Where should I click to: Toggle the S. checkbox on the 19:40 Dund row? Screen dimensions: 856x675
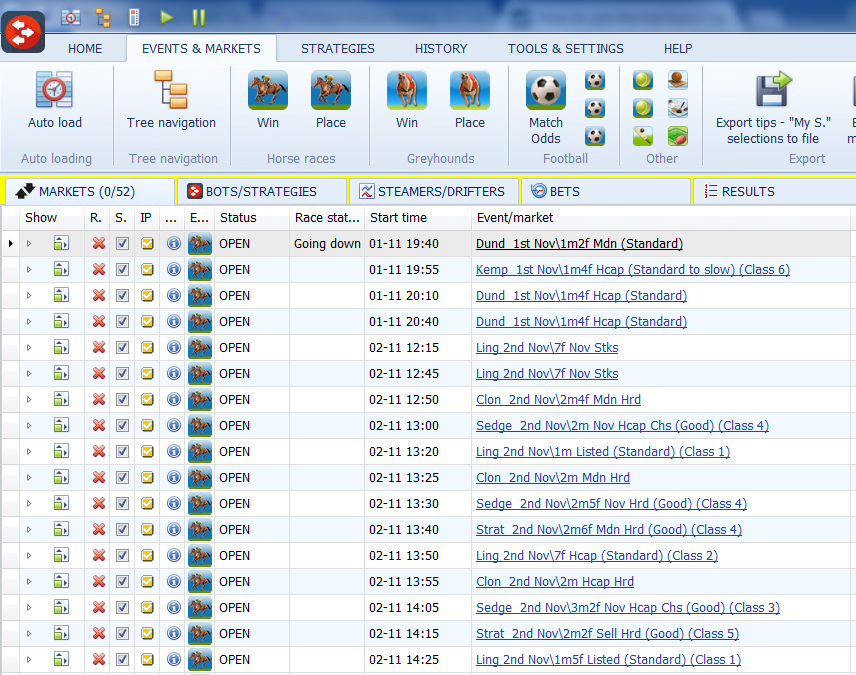pos(122,244)
